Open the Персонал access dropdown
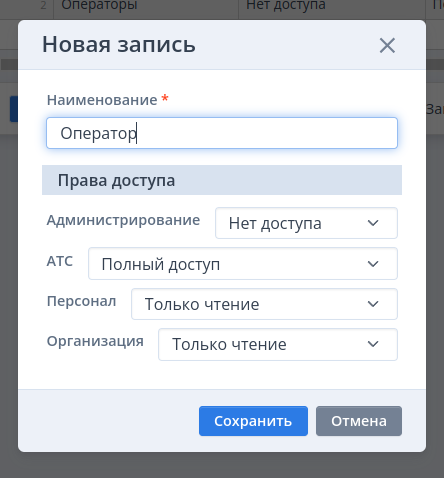This screenshot has width=444, height=478. point(264,304)
